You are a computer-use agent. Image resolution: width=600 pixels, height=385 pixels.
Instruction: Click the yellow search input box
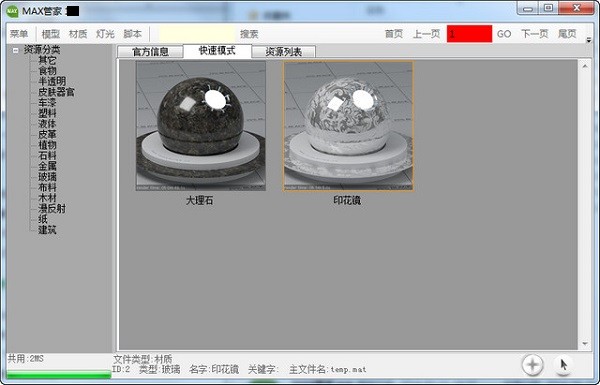[x=197, y=34]
